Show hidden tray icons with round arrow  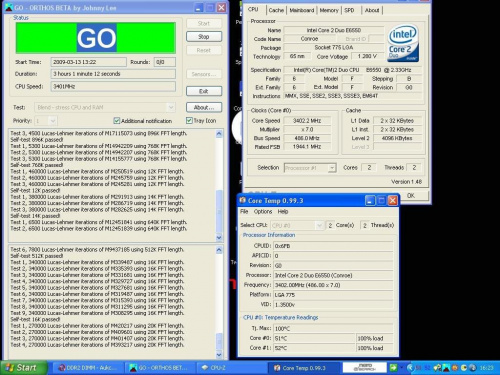410,368
